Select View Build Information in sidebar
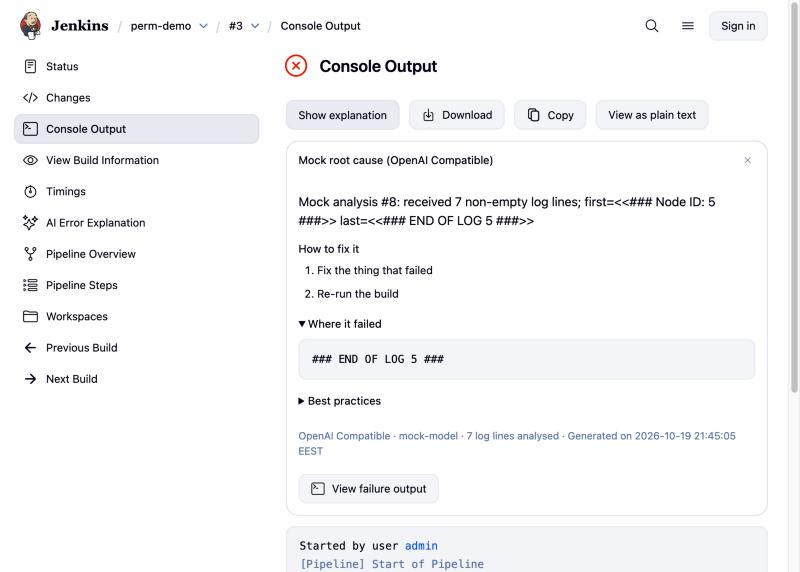The image size is (800, 572). click(x=136, y=160)
